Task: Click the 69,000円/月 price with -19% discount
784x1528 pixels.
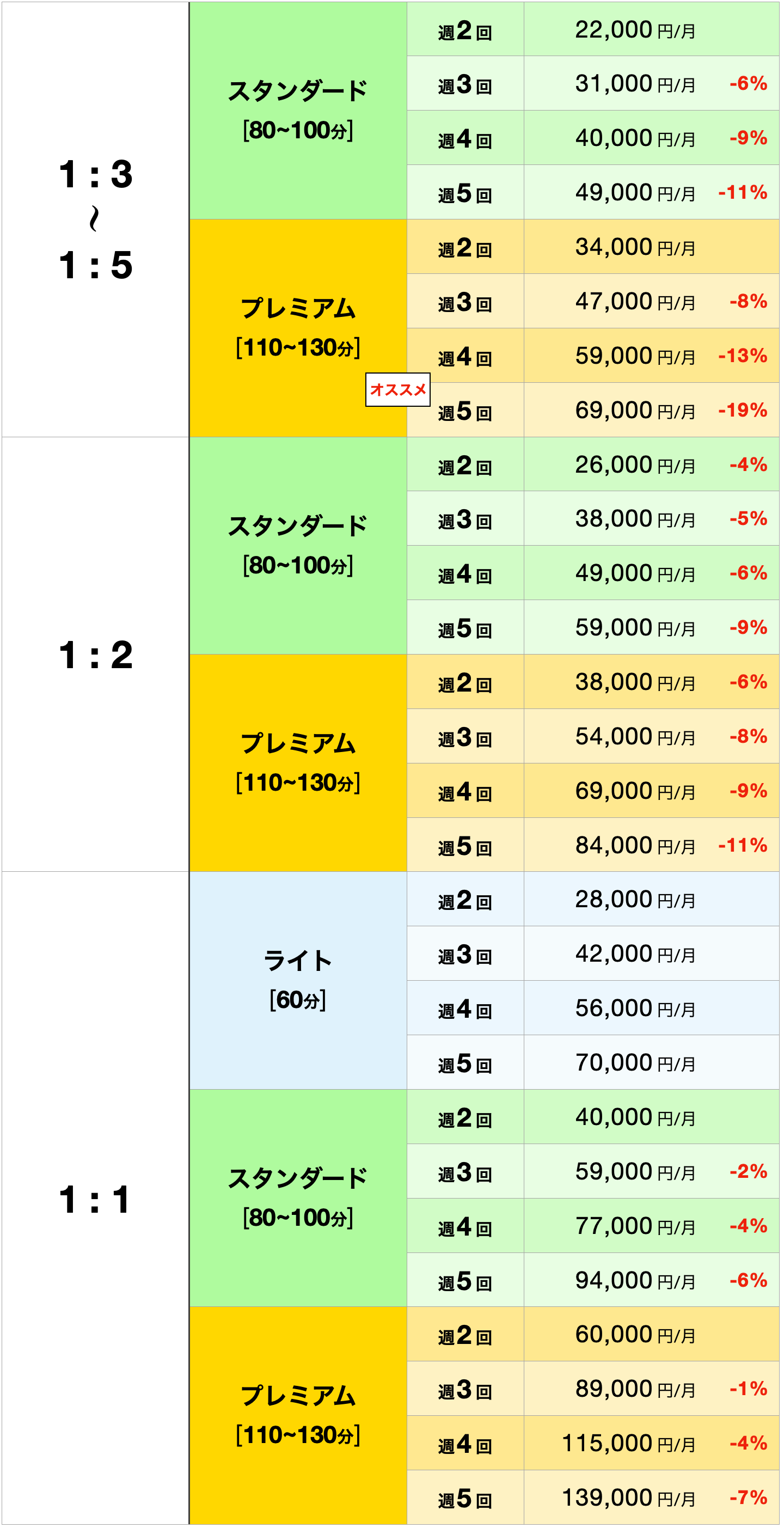Action: point(635,411)
